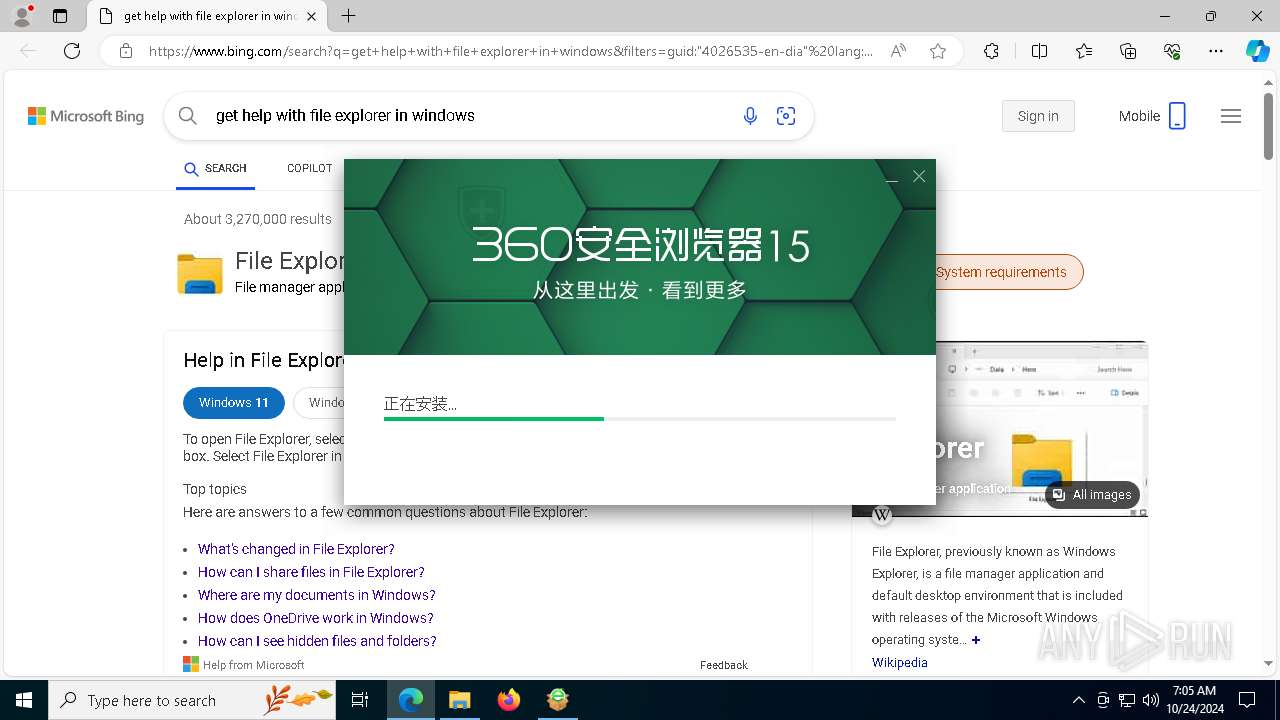Viewport: 1280px width, 720px height.
Task: Close the 360 installer window
Action: 919,176
